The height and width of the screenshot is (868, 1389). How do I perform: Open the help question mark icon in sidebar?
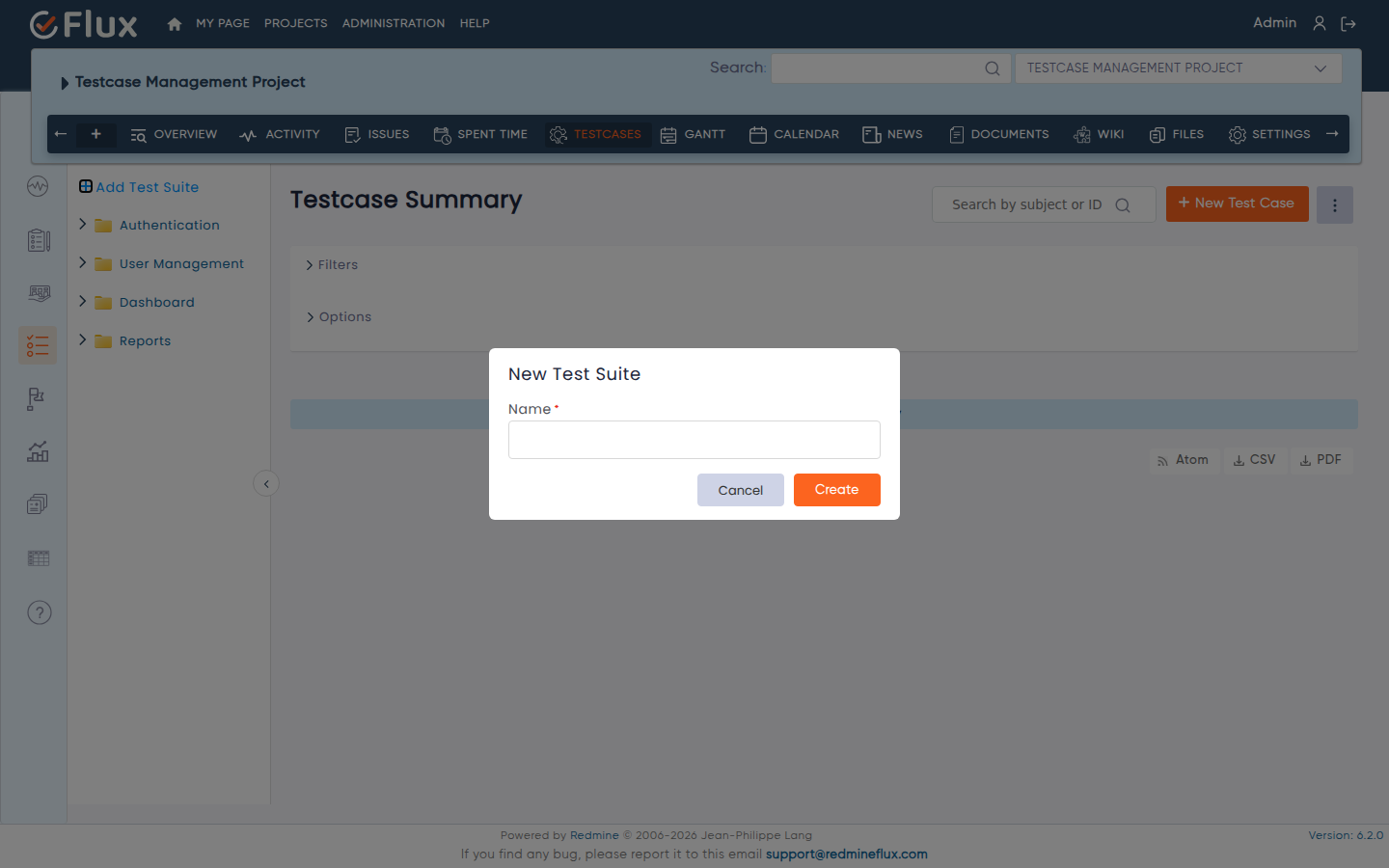(40, 612)
